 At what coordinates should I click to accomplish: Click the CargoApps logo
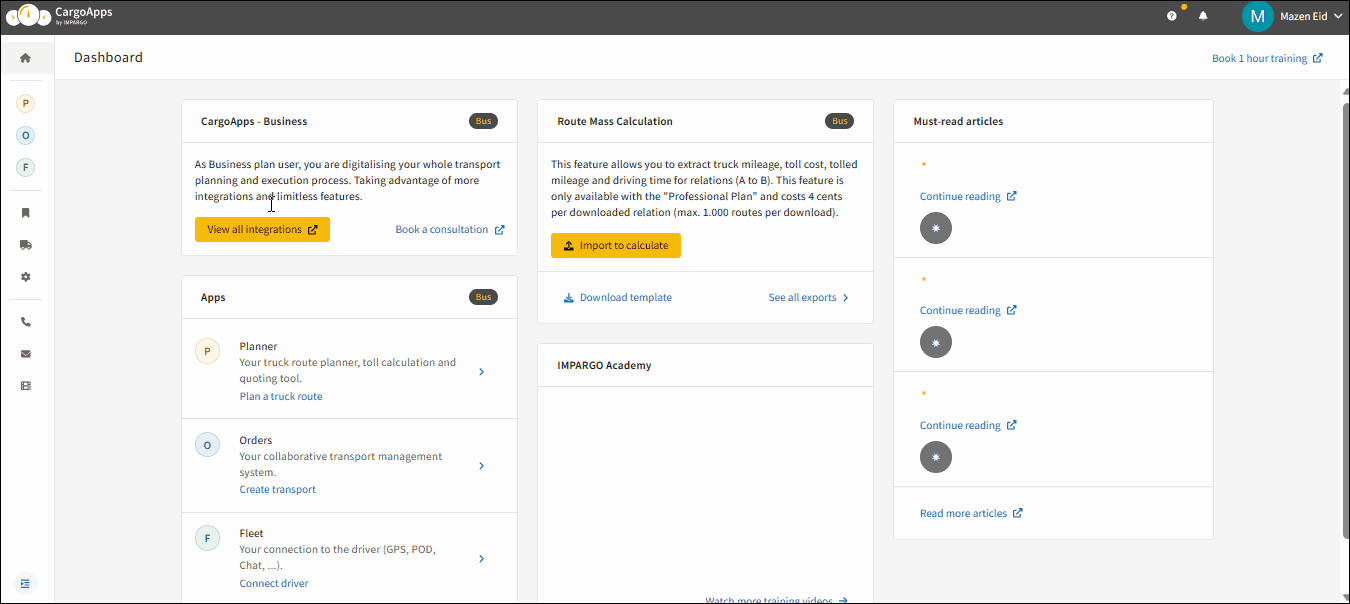(x=60, y=15)
